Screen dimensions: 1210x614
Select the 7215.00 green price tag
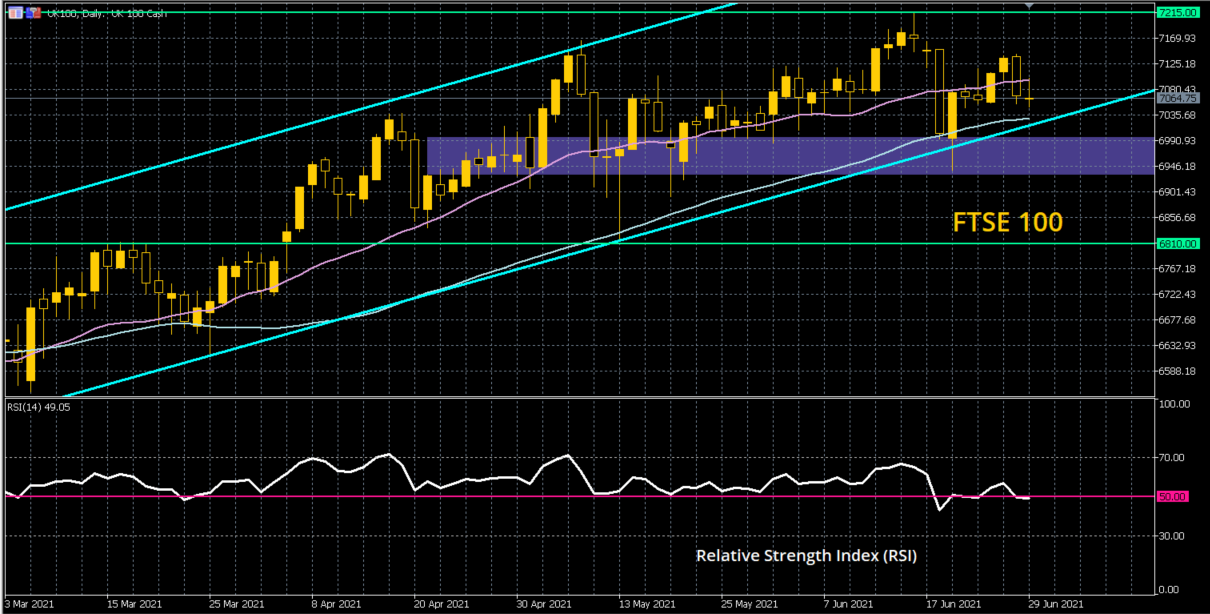click(x=1177, y=12)
